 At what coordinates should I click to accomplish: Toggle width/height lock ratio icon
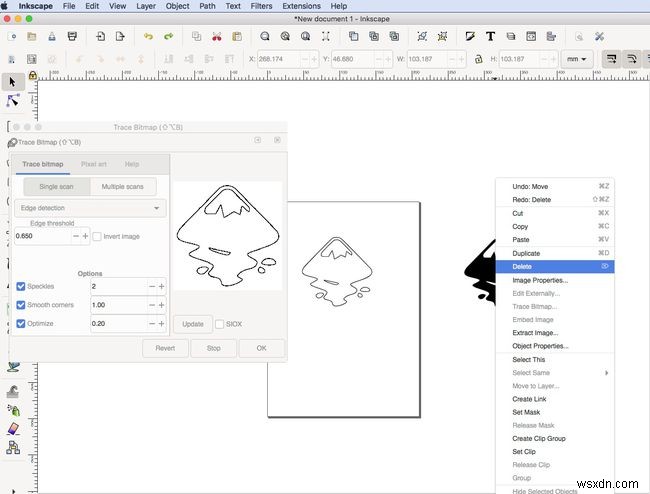tap(478, 59)
